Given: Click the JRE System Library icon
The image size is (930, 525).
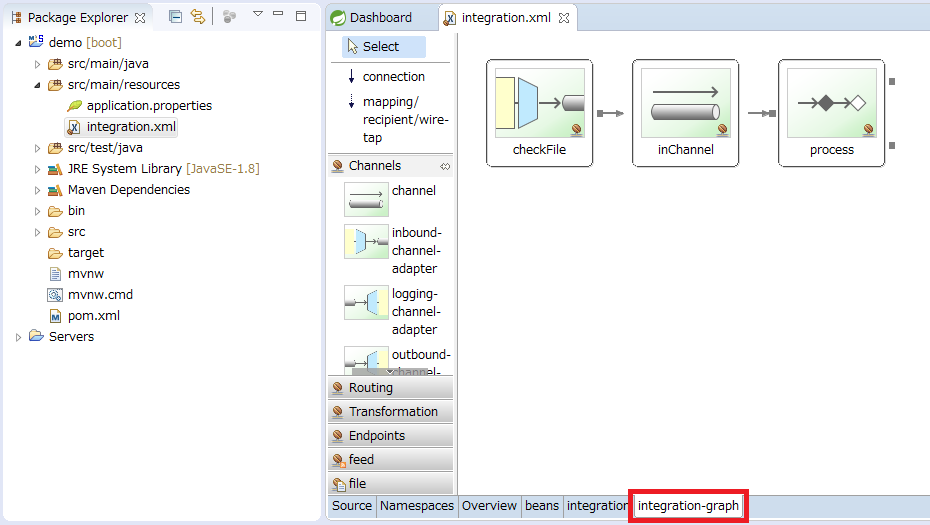Looking at the screenshot, I should [55, 169].
